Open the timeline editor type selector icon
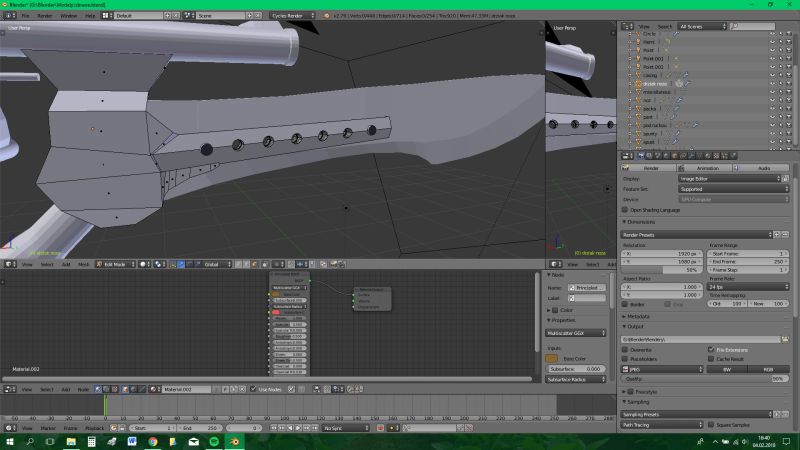The width and height of the screenshot is (800, 450). [x=9, y=428]
